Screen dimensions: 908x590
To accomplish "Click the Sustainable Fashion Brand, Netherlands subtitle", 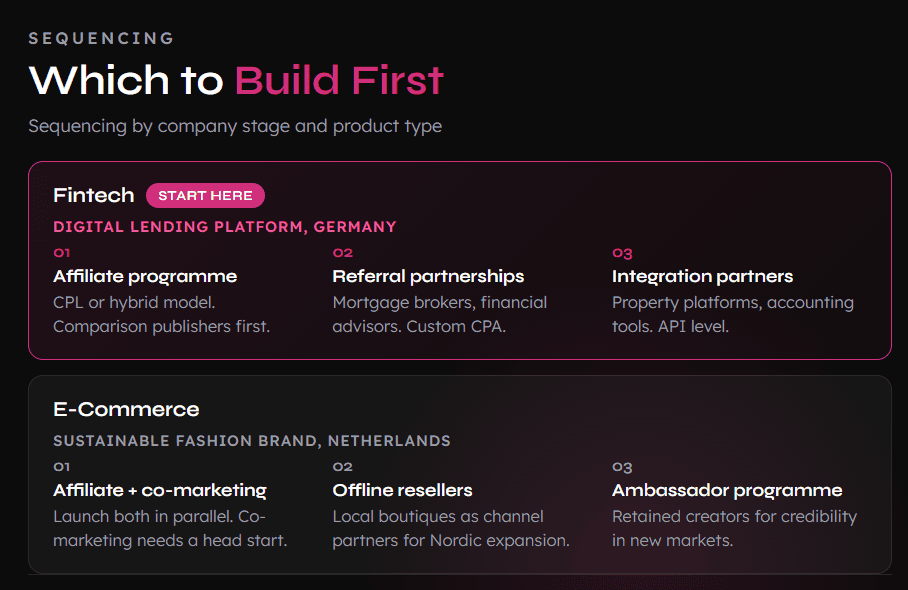I will coord(252,441).
